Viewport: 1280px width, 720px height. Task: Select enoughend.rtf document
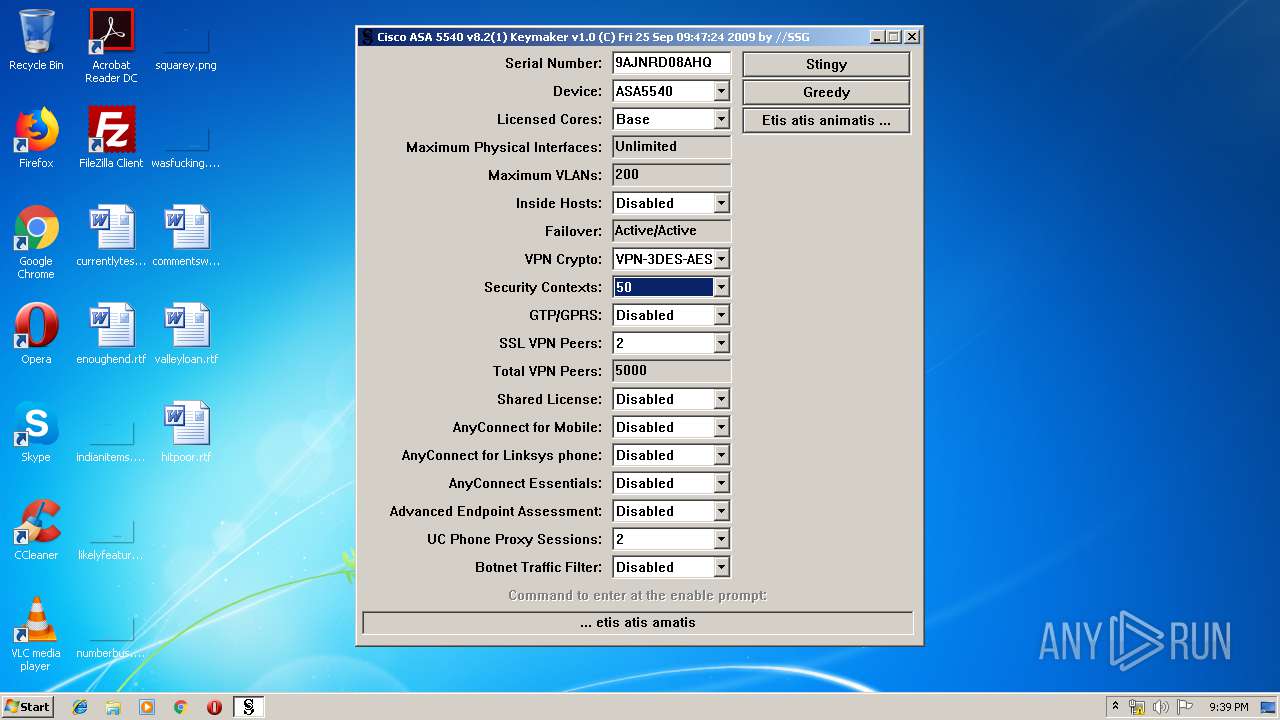(111, 334)
